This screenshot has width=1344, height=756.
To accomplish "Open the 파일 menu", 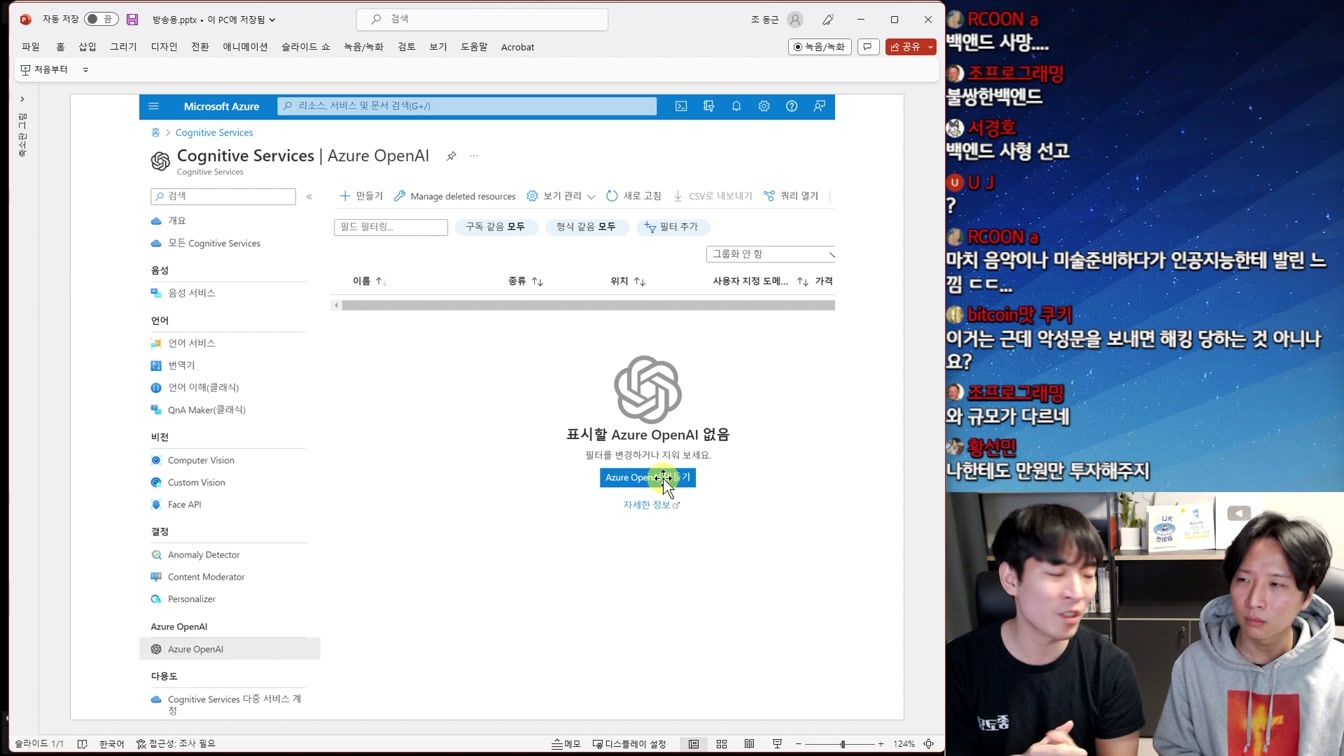I will tap(31, 47).
